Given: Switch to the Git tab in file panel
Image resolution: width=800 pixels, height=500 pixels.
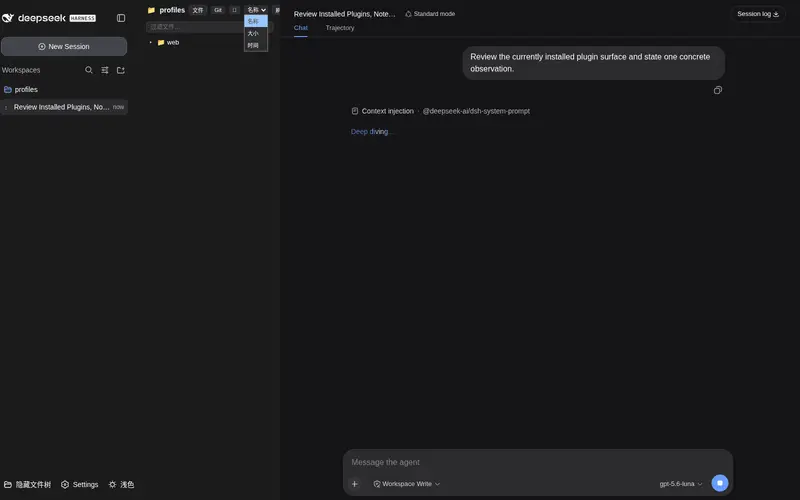Looking at the screenshot, I should click(x=218, y=10).
